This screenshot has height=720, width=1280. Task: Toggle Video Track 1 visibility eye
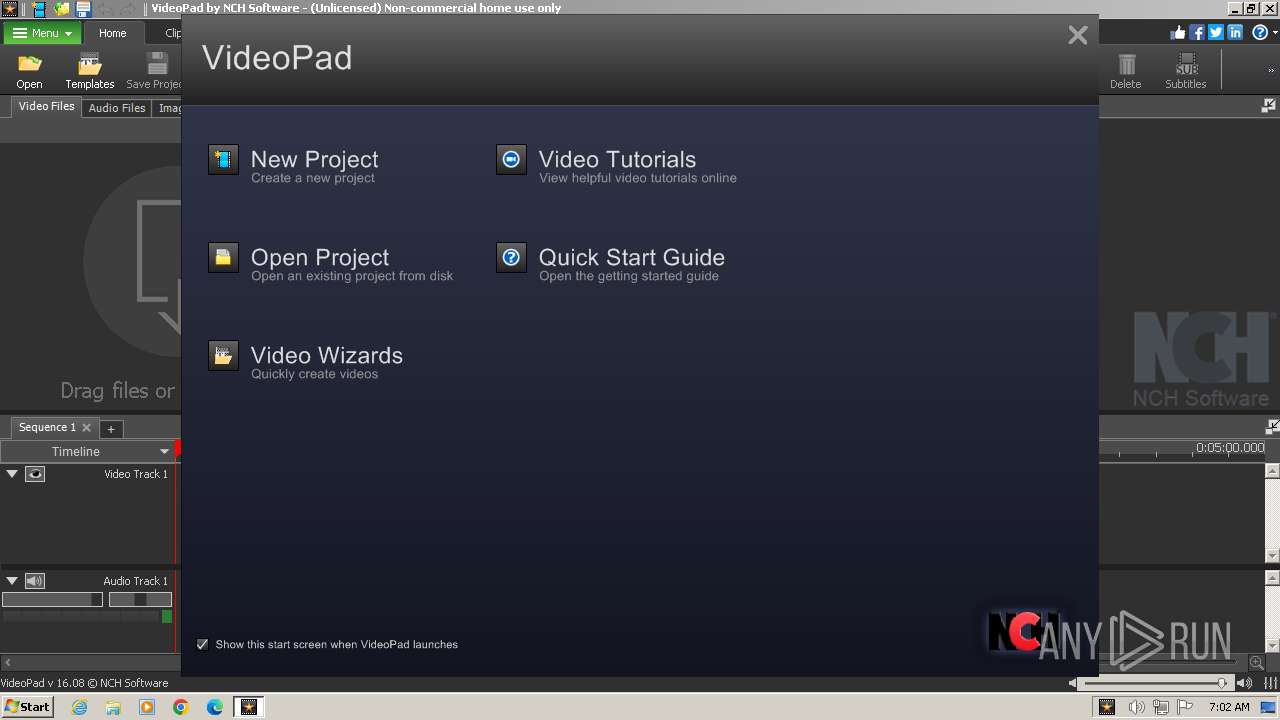pos(35,474)
